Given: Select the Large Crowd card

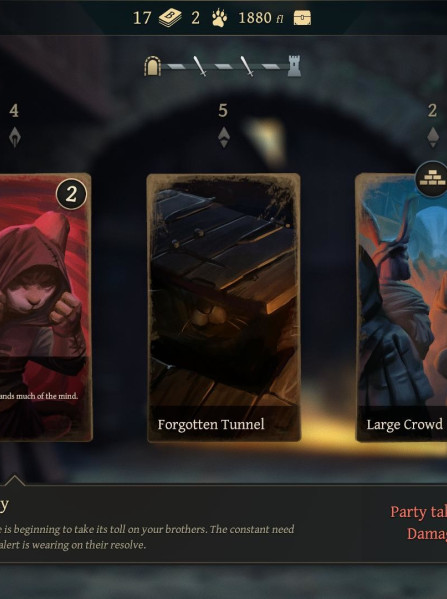Looking at the screenshot, I should click(x=401, y=308).
